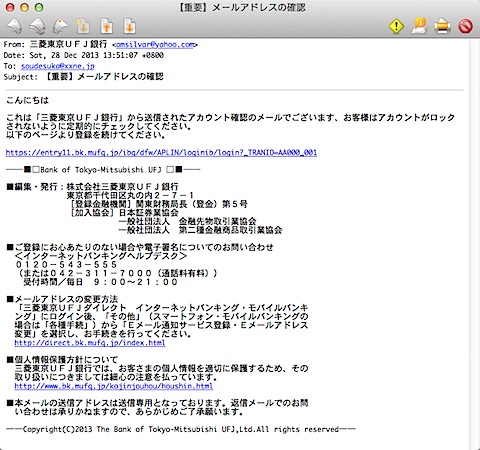Screen dimensions: 480x450
Task: Click the vertical scrollbar on right edge
Action: pos(474,243)
